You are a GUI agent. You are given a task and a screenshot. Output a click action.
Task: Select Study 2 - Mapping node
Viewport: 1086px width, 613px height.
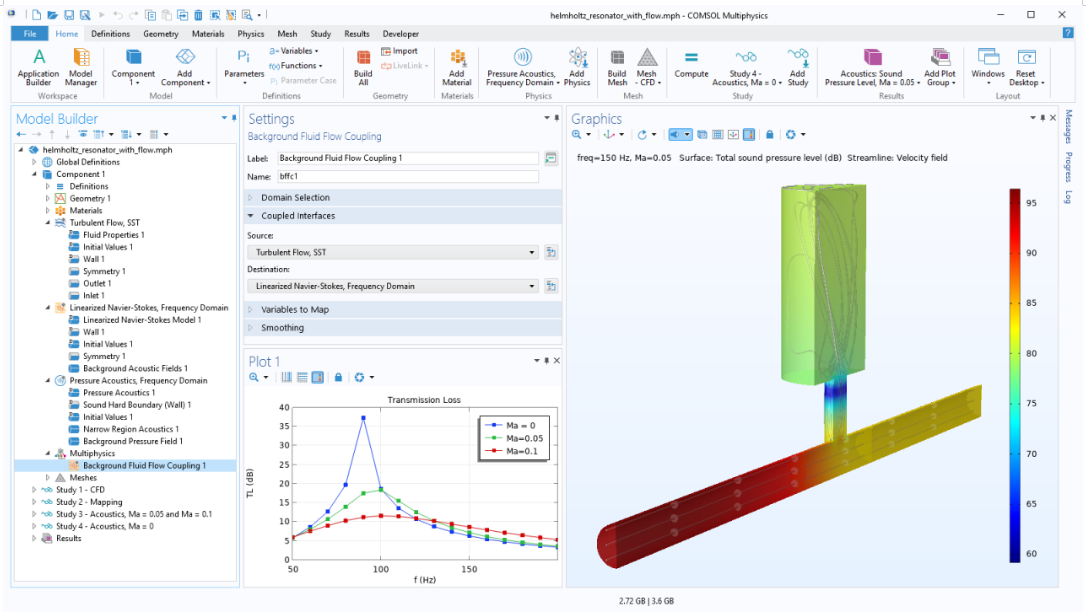coord(89,502)
